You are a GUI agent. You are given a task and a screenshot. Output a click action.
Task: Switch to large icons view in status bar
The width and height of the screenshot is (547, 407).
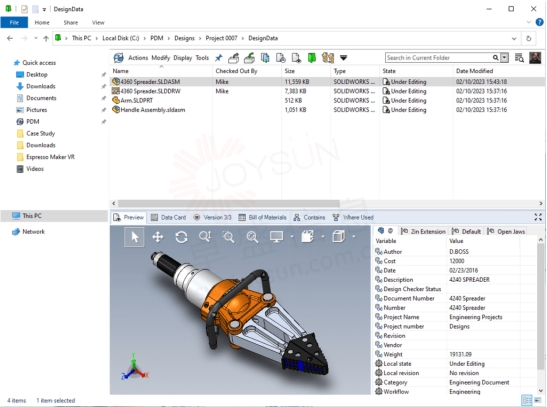[x=538, y=400]
